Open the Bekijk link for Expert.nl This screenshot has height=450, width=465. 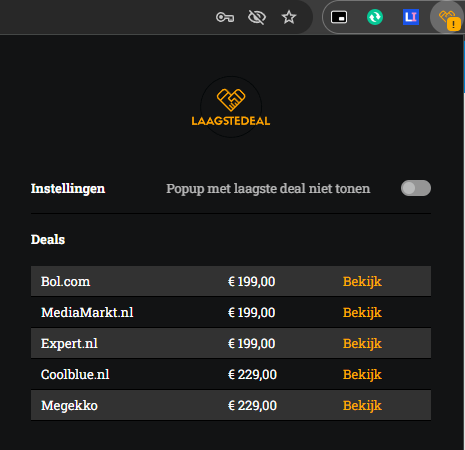(x=362, y=344)
